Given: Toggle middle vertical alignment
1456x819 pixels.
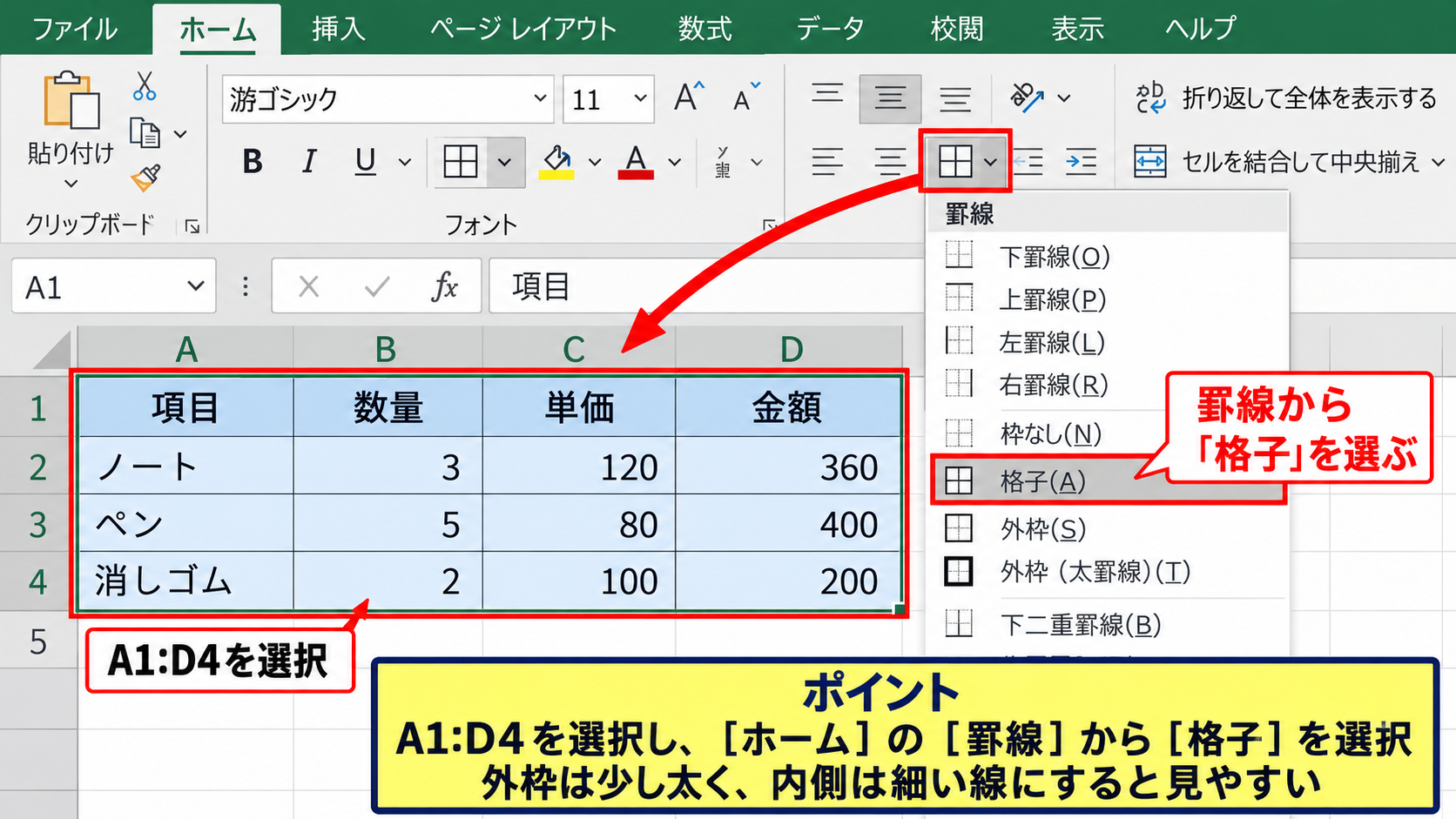Looking at the screenshot, I should click(x=890, y=97).
